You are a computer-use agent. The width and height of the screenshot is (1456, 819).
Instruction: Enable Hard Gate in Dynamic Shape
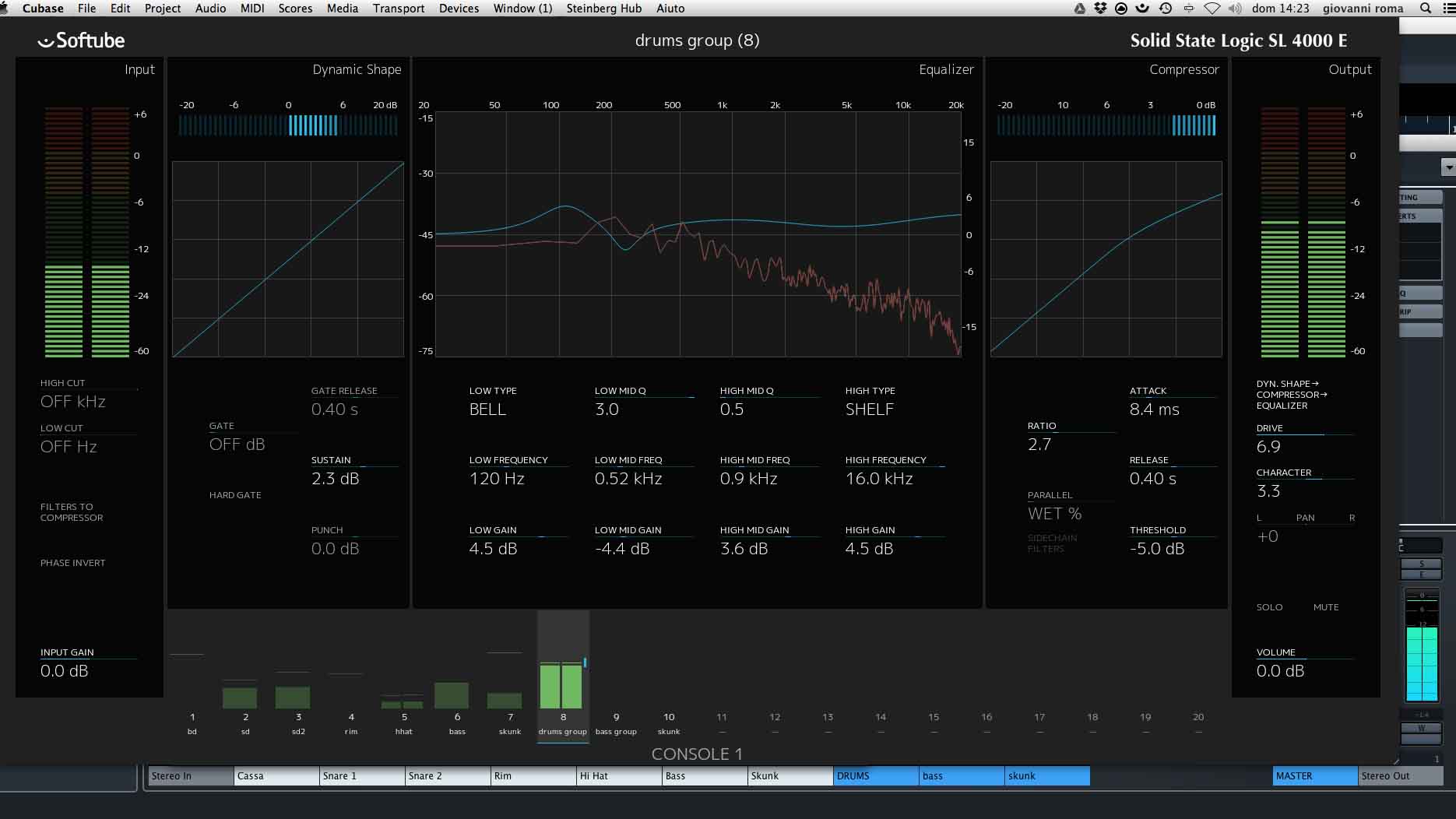point(235,495)
